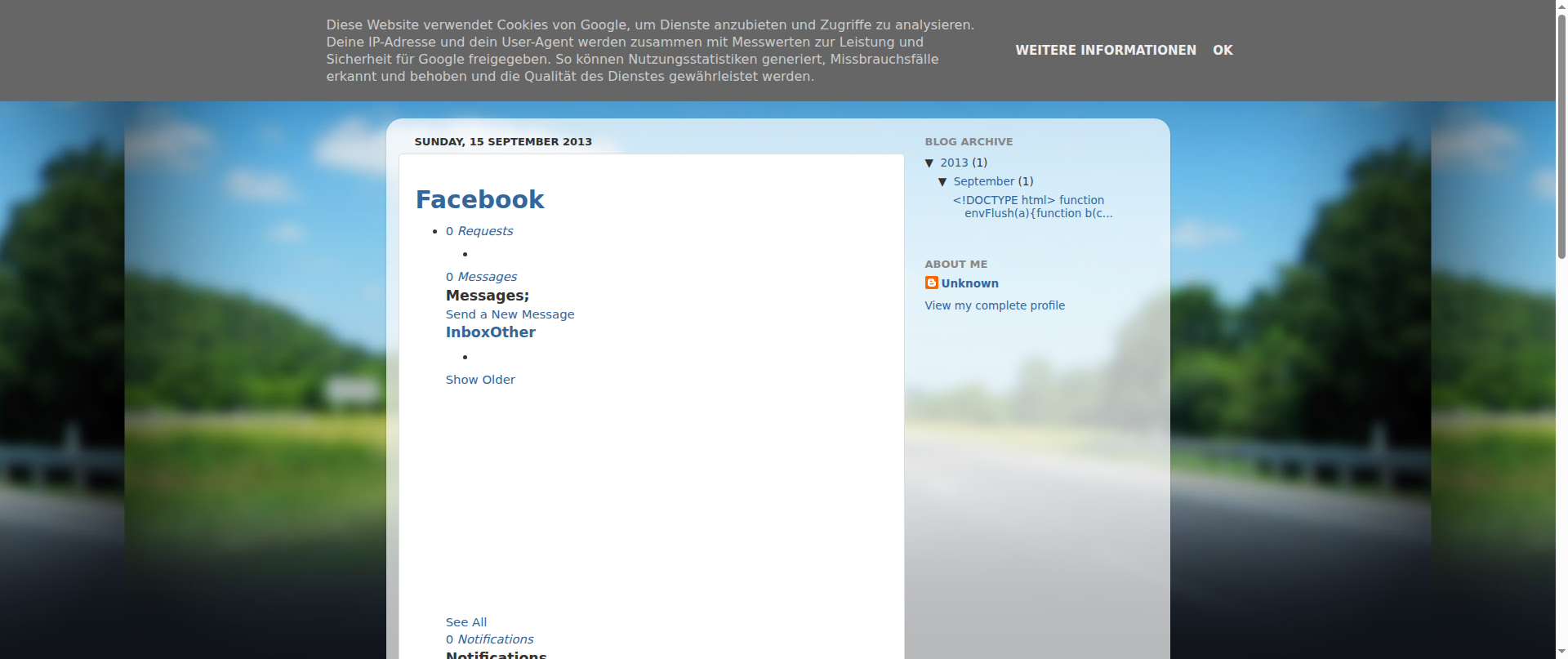The height and width of the screenshot is (659, 1568).
Task: Click Show Older messages link
Action: pos(480,380)
